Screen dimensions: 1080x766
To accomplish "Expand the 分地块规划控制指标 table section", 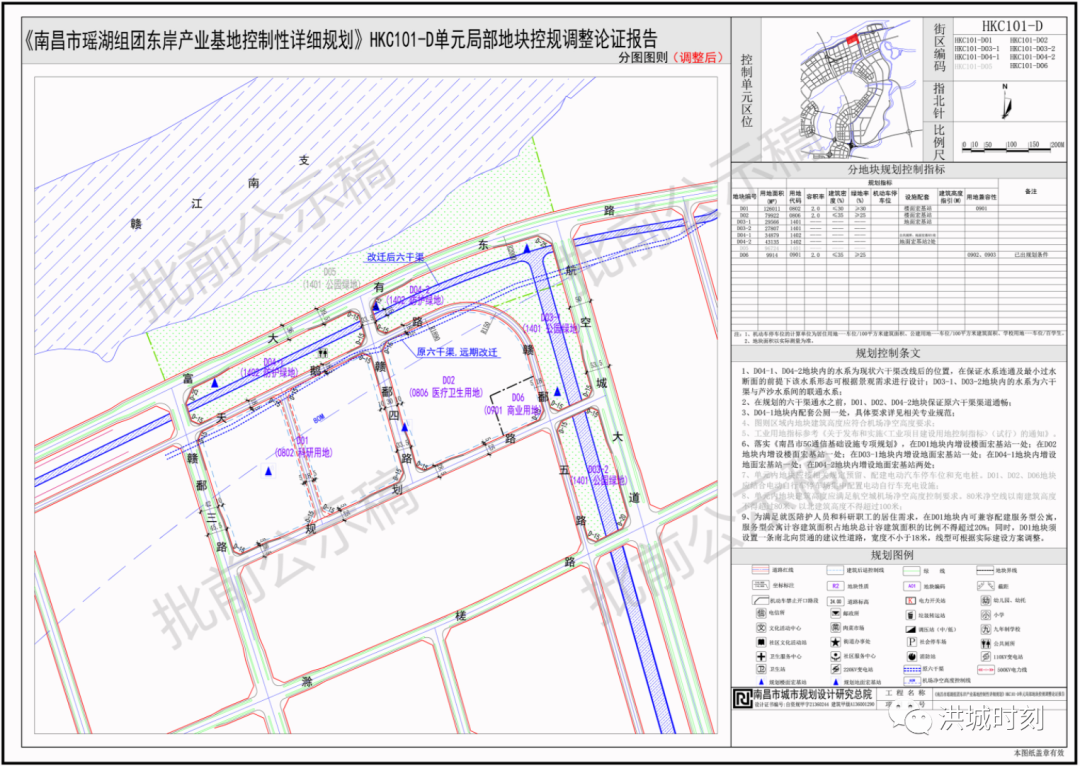I will tap(898, 168).
